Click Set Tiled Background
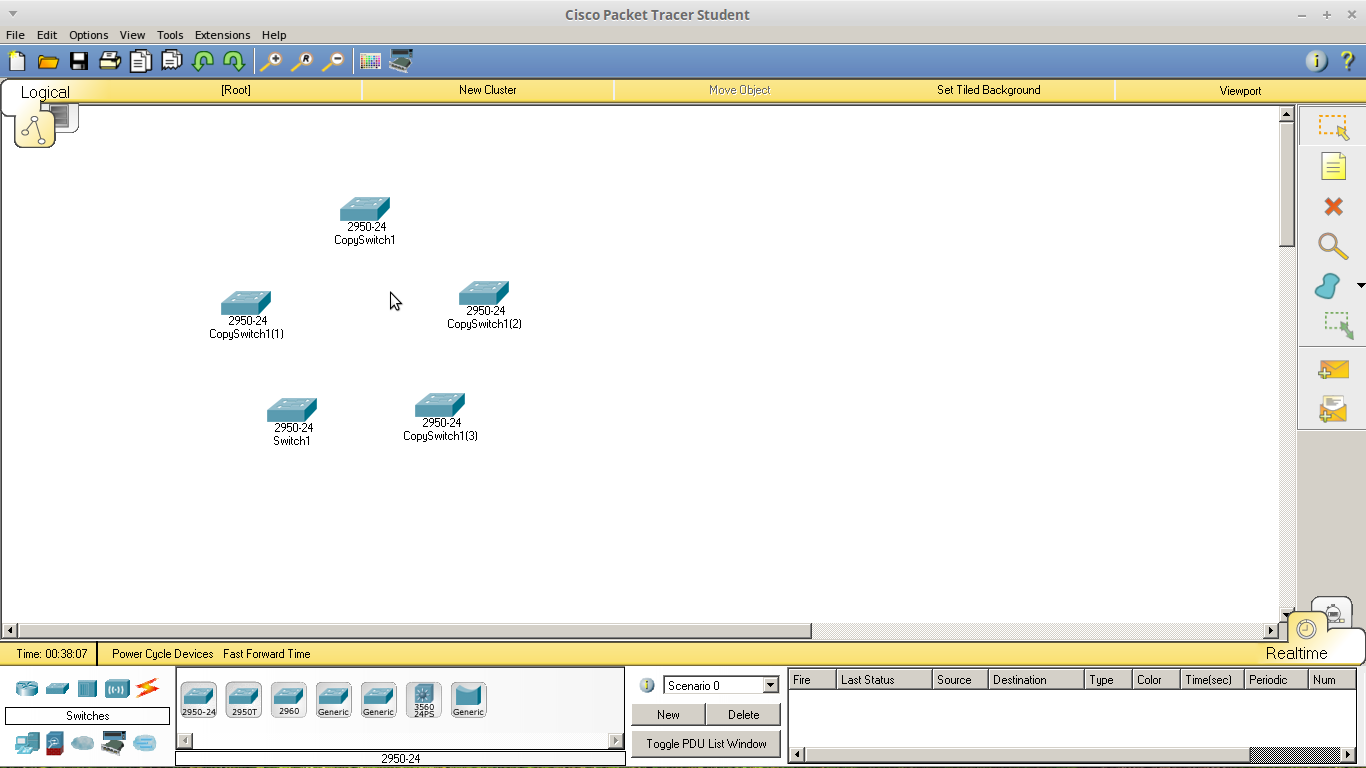The height and width of the screenshot is (768, 1366). (x=988, y=90)
